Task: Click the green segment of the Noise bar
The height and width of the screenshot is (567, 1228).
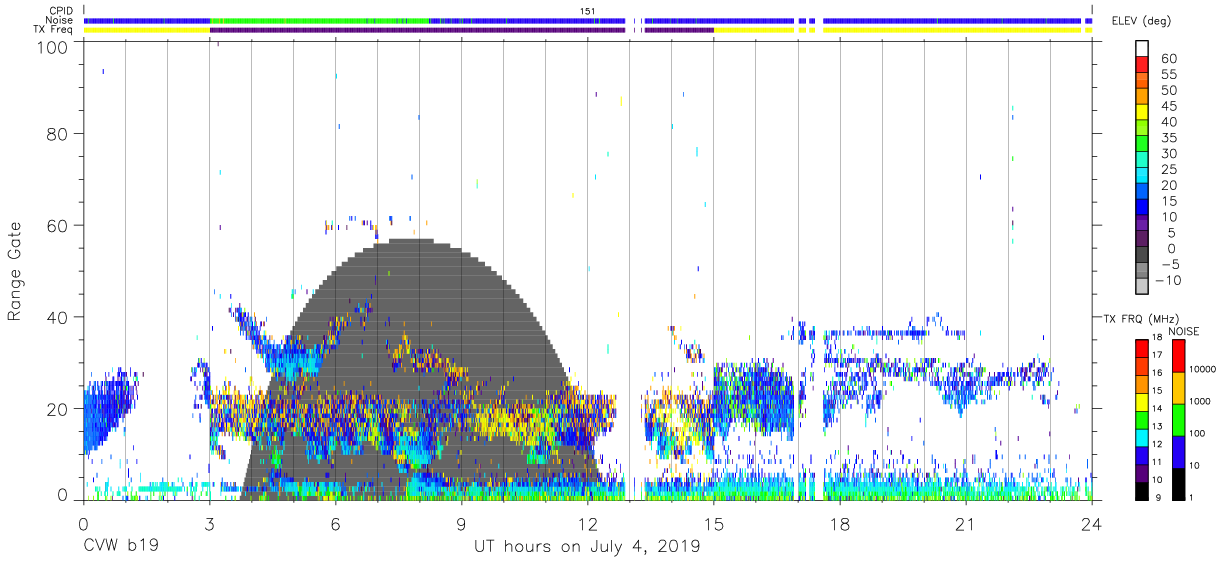Action: click(320, 20)
